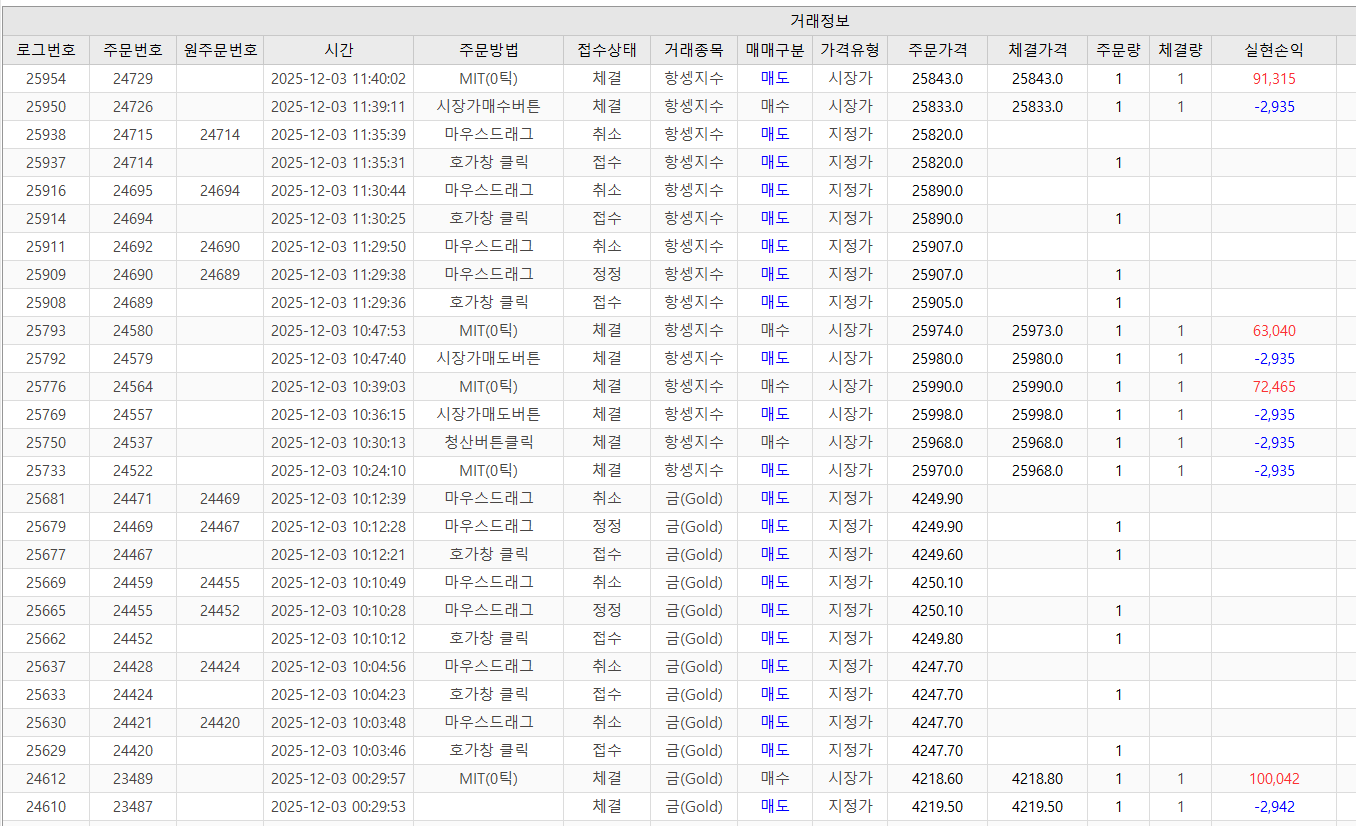Click 매수 in log 25950 row

(774, 106)
